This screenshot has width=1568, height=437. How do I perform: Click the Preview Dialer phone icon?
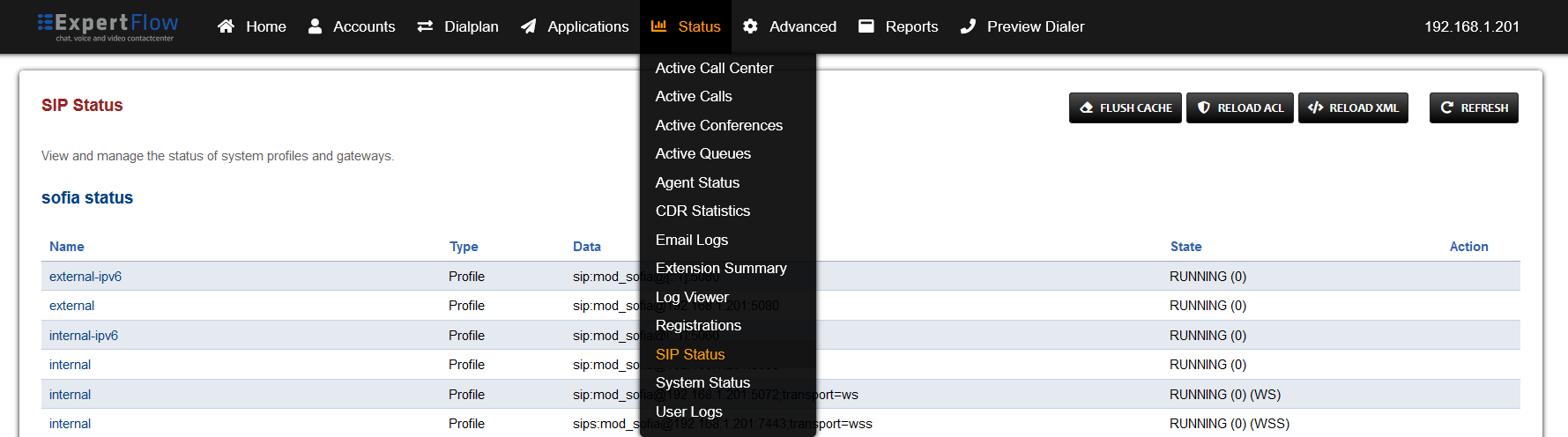point(968,26)
